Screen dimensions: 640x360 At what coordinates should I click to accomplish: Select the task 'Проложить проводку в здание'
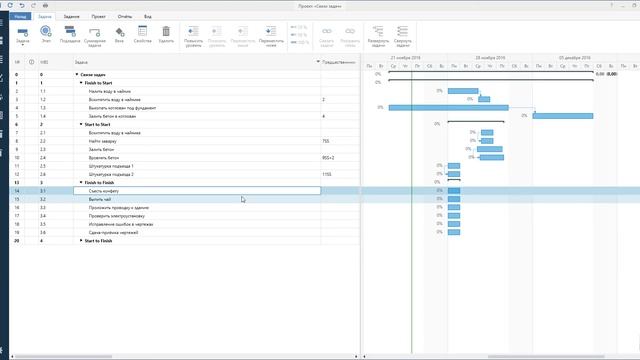118,208
